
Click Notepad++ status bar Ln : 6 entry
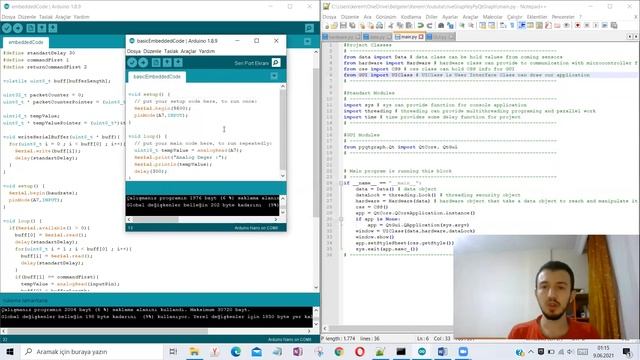click(422, 339)
